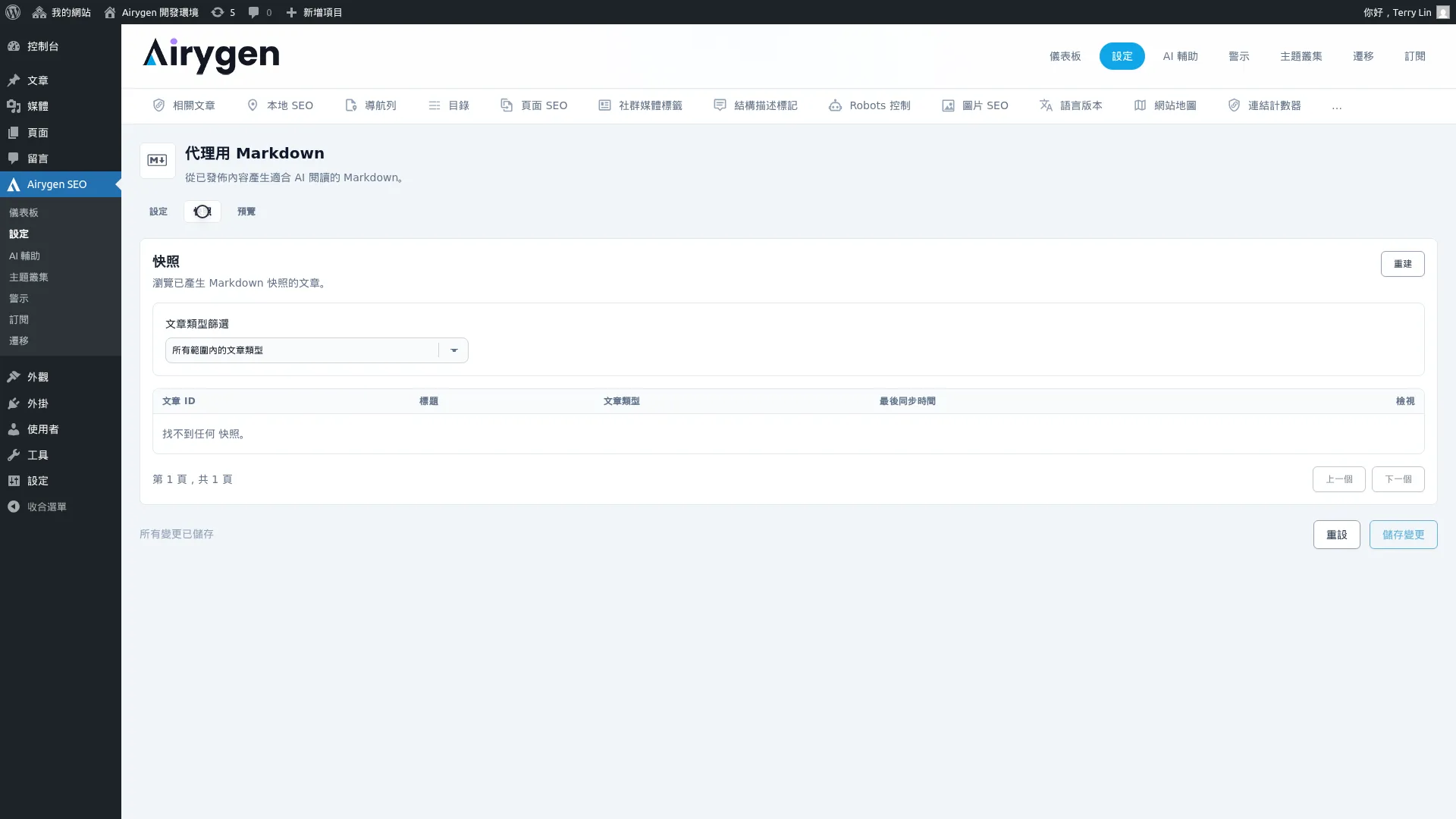Open the updates icon showing 5
This screenshot has height=819, width=1456.
(223, 12)
